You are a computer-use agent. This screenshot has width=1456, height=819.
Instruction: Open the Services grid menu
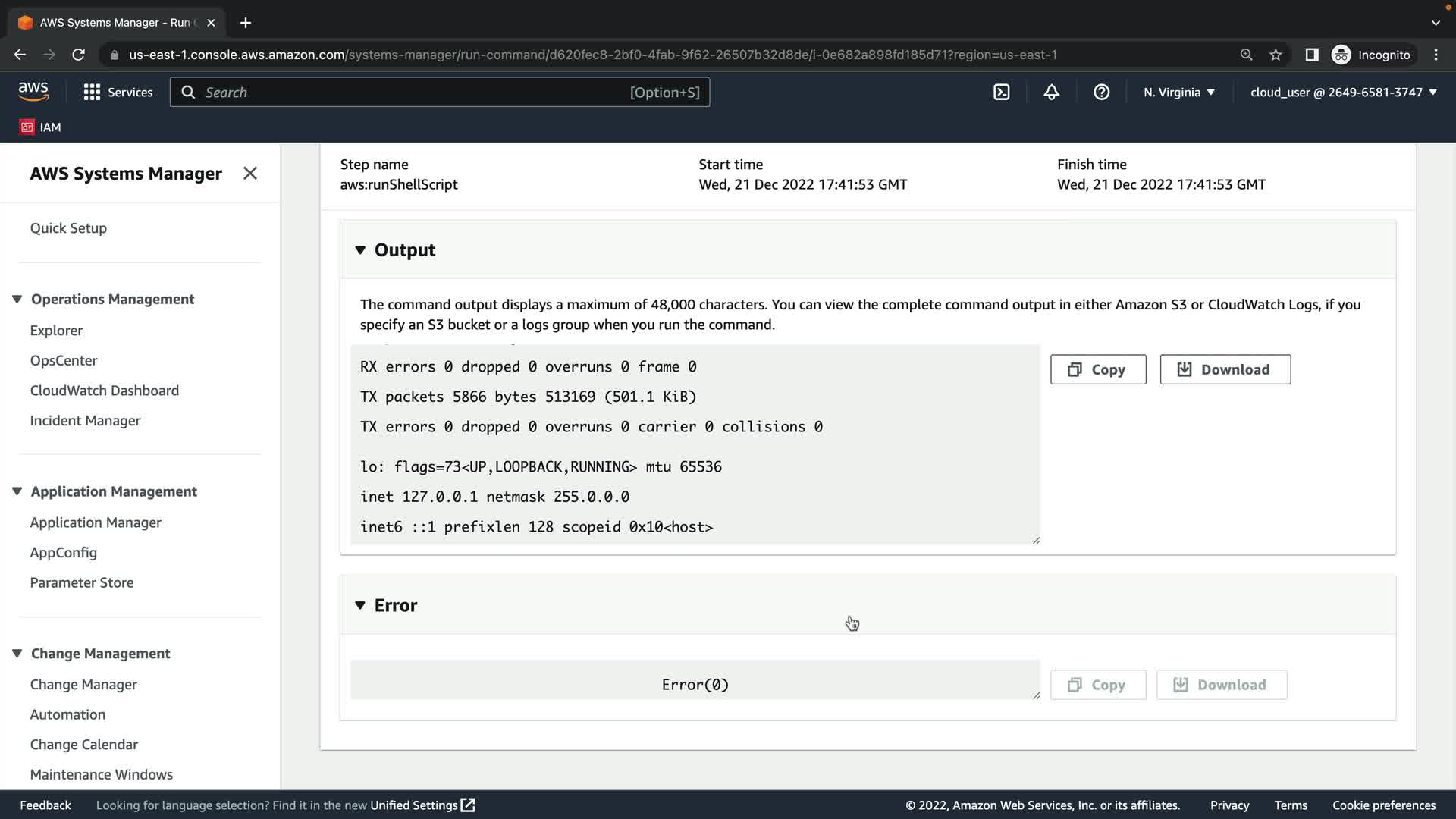tap(118, 92)
